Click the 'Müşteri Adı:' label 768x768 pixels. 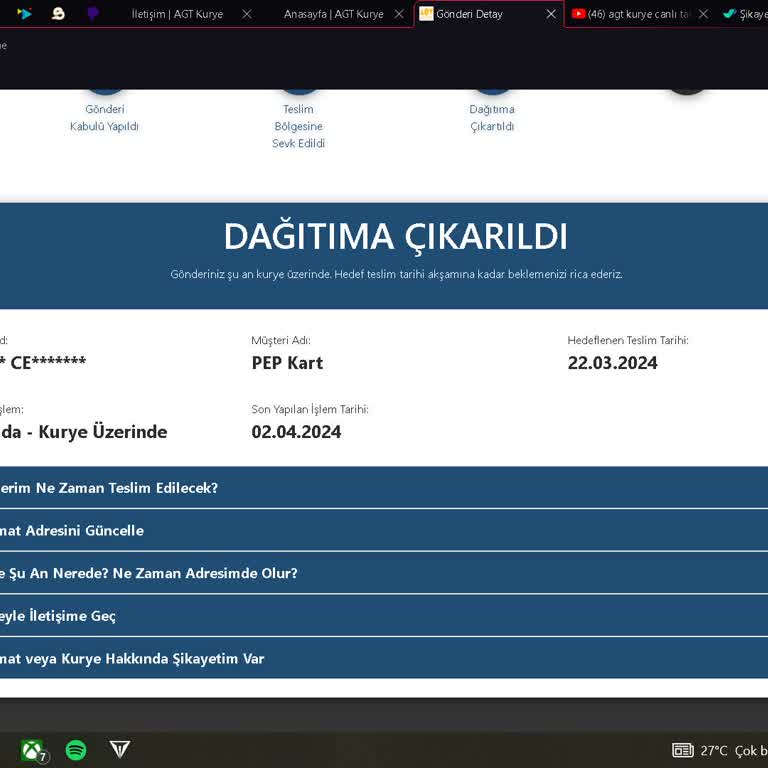(281, 340)
